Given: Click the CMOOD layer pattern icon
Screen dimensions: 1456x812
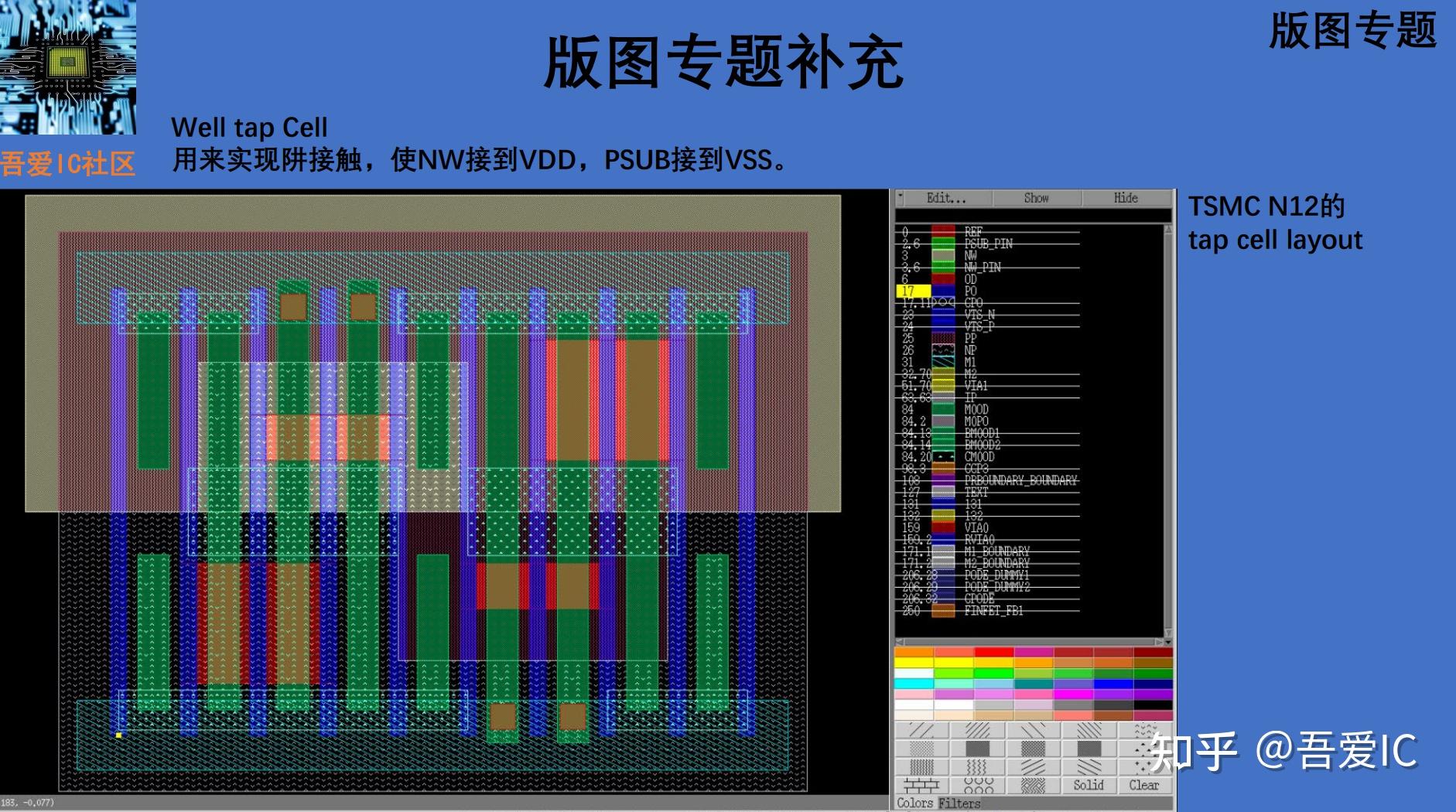Looking at the screenshot, I should [942, 456].
